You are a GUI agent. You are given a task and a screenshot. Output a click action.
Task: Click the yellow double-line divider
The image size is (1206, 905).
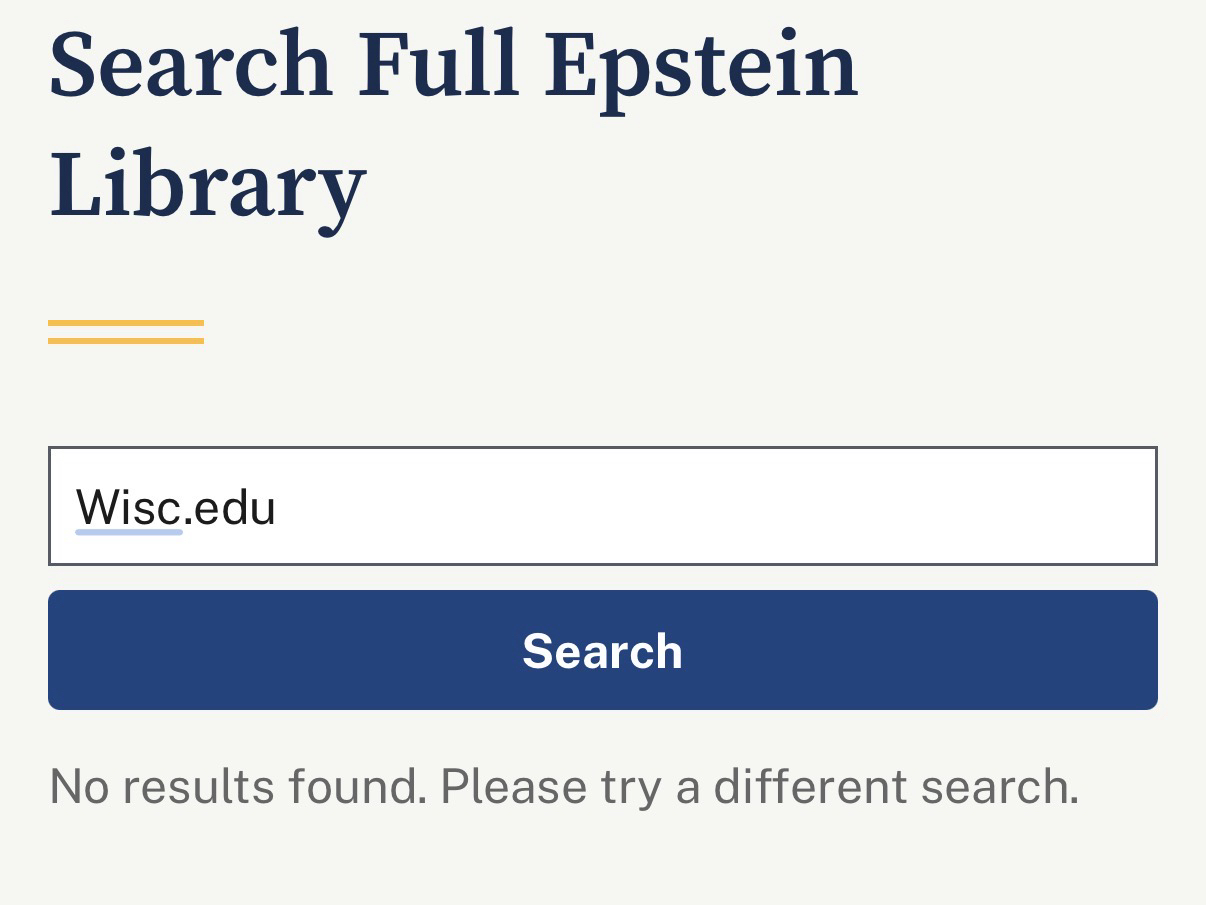click(x=126, y=332)
